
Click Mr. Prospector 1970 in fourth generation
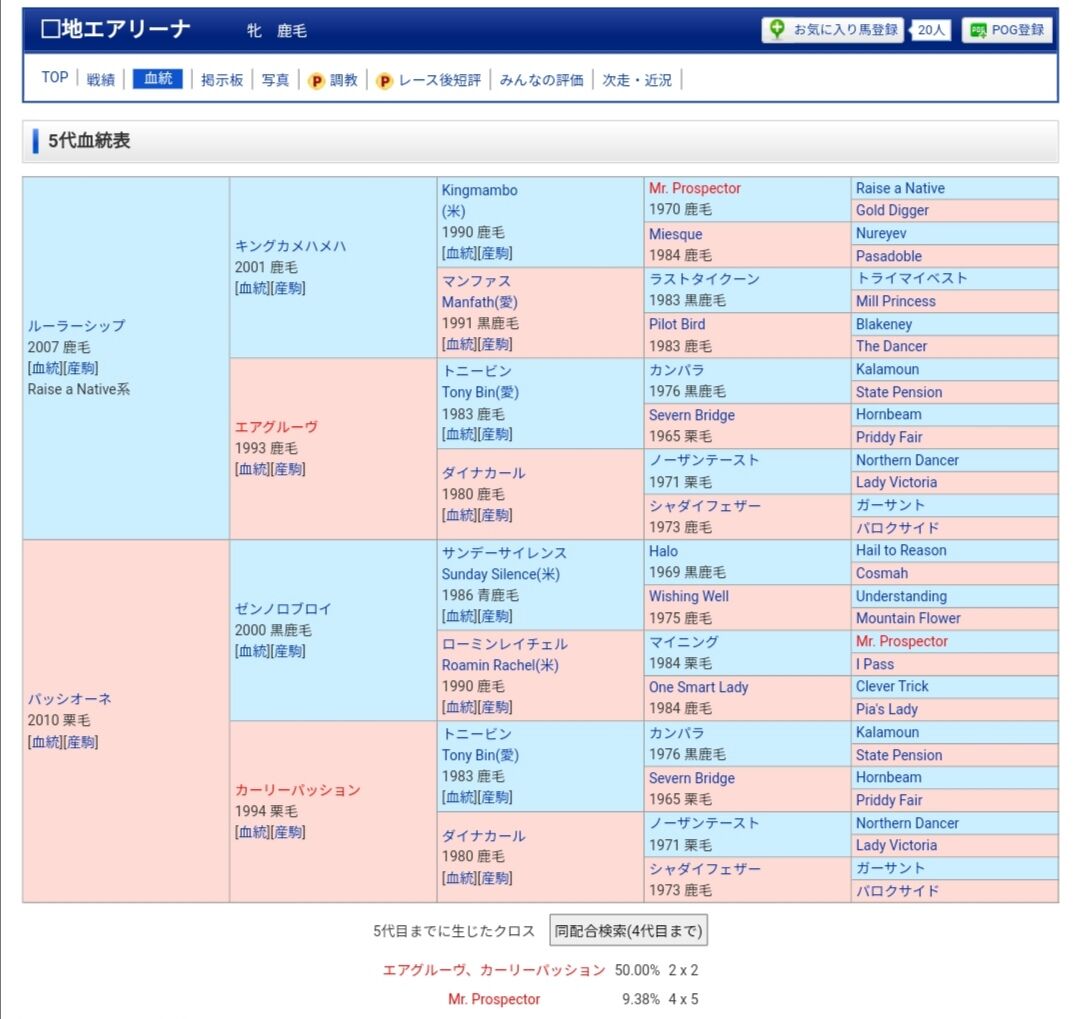point(695,188)
